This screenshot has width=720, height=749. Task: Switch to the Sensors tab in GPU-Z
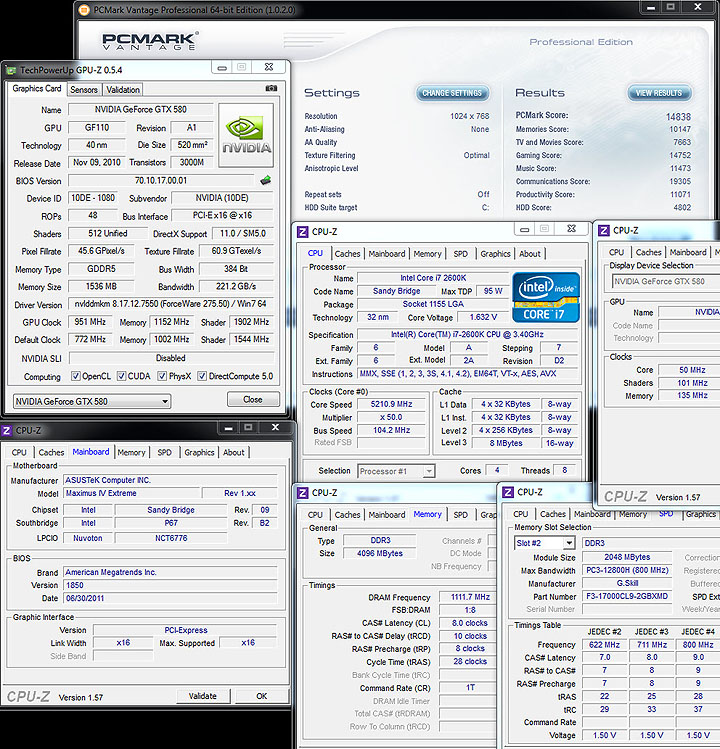tap(84, 90)
